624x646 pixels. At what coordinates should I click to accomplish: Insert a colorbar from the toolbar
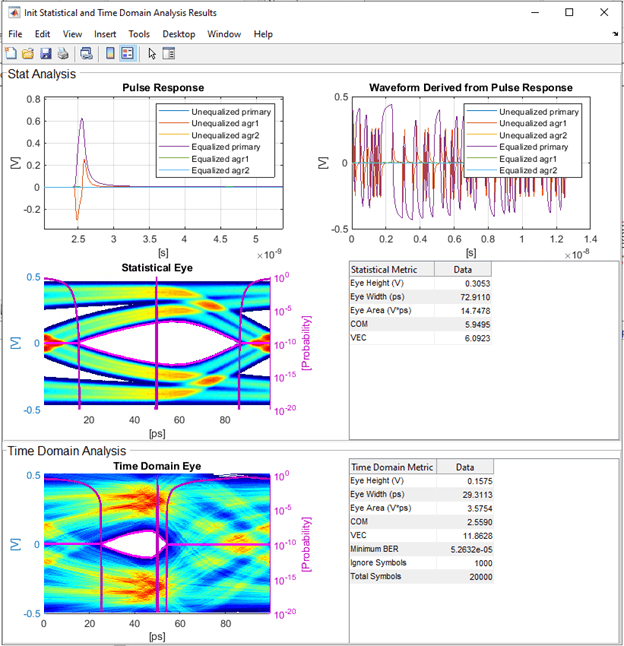(x=110, y=53)
